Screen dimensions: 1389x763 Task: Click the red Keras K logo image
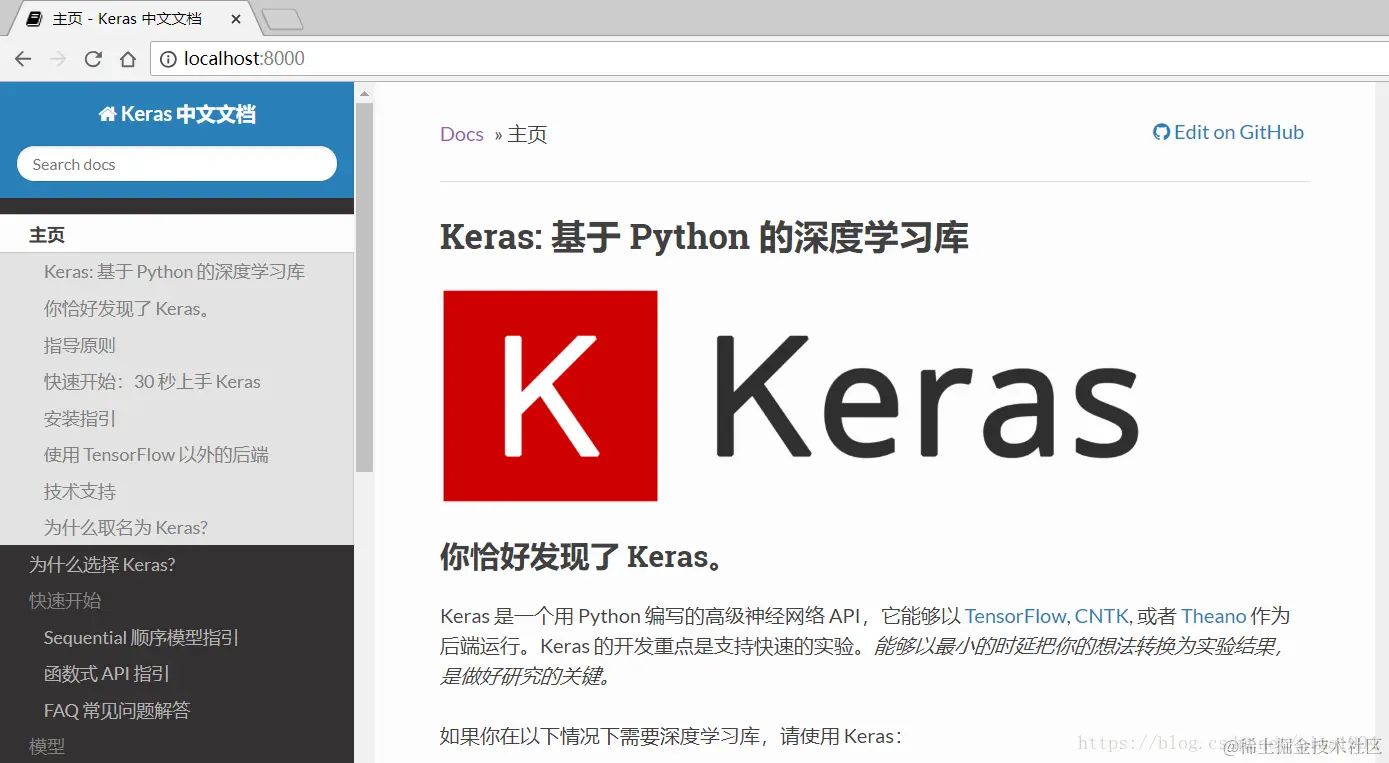click(x=550, y=396)
